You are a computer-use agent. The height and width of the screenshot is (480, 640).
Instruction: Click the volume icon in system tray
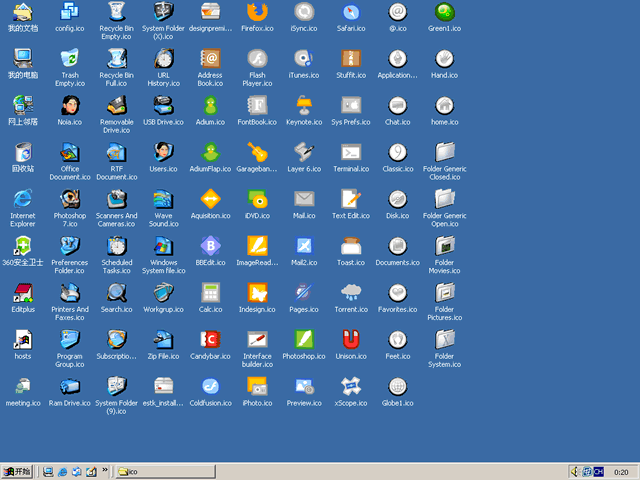click(x=575, y=471)
